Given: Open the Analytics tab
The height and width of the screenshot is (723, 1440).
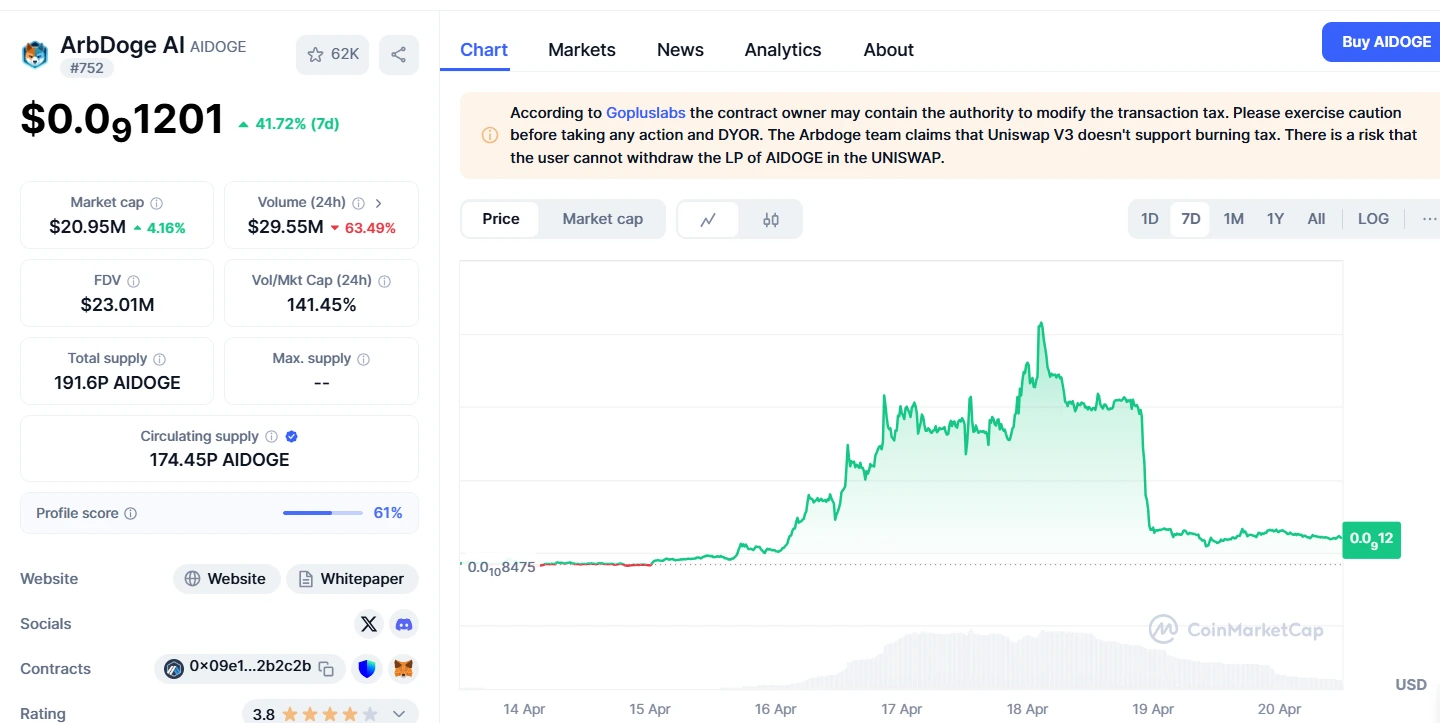Looking at the screenshot, I should coord(783,50).
